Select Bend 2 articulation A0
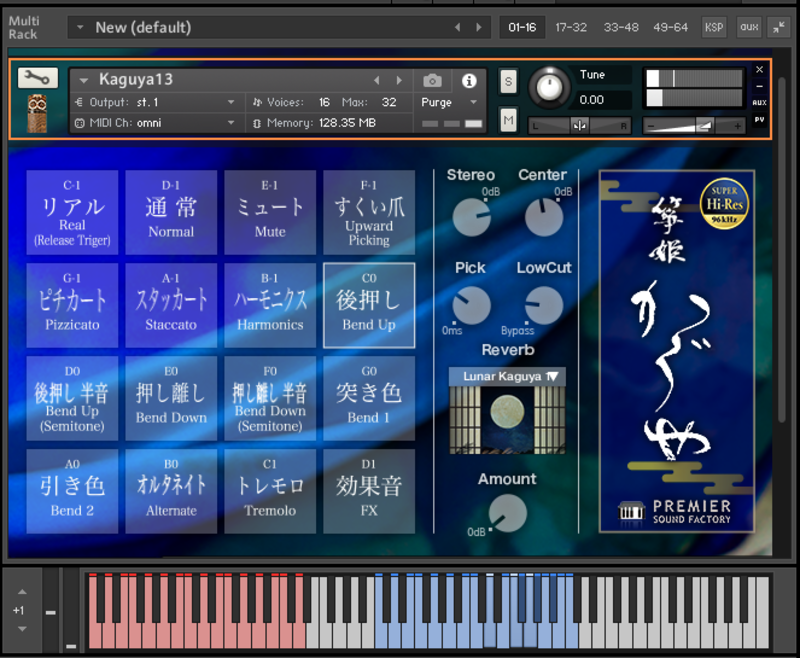 click(x=72, y=491)
